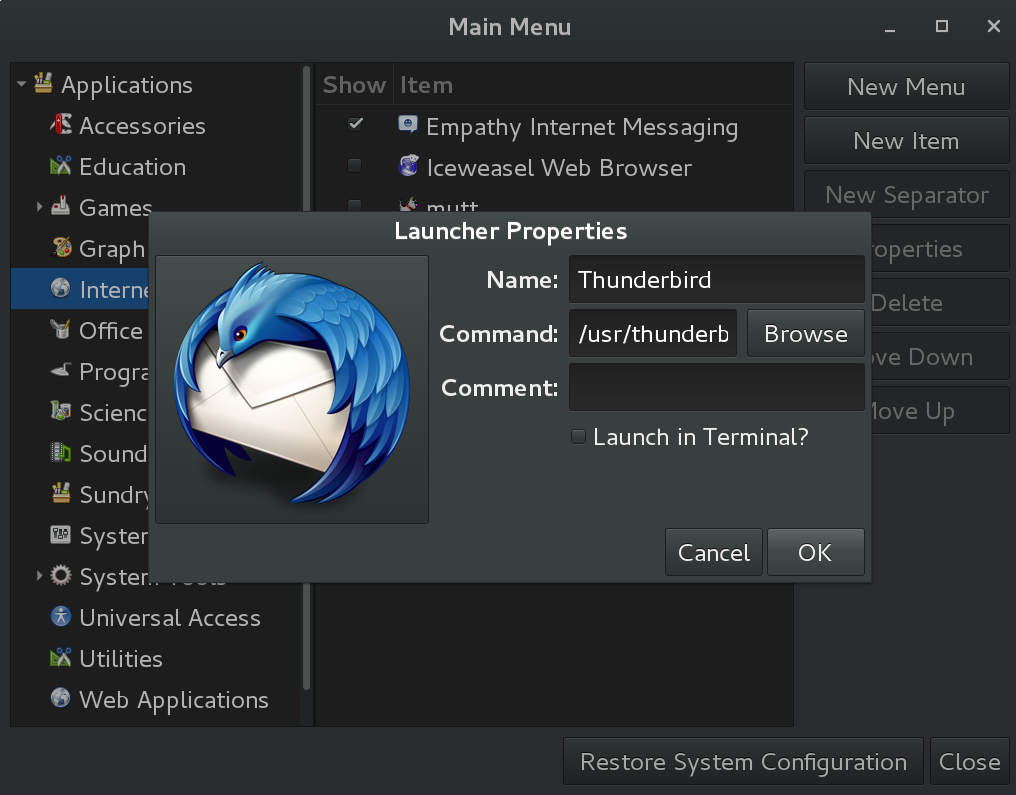Click the Sundry category icon
The width and height of the screenshot is (1016, 795).
(61, 493)
